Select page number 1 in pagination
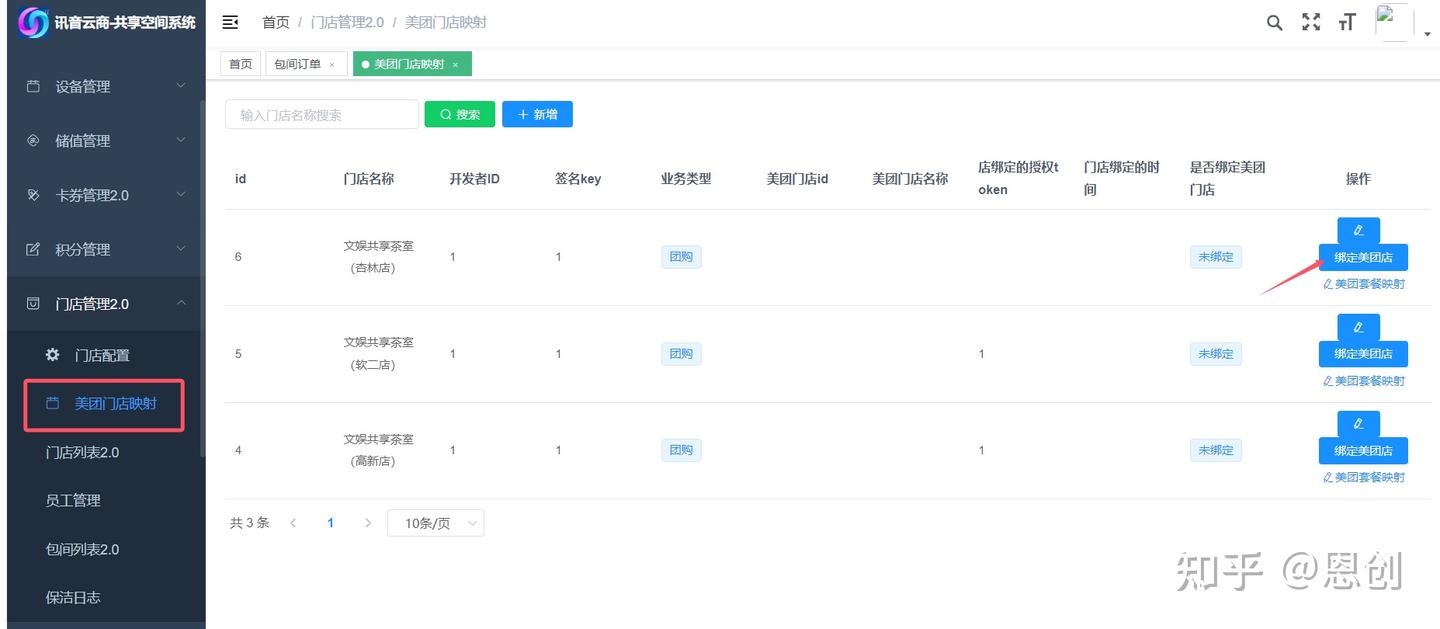 point(330,523)
